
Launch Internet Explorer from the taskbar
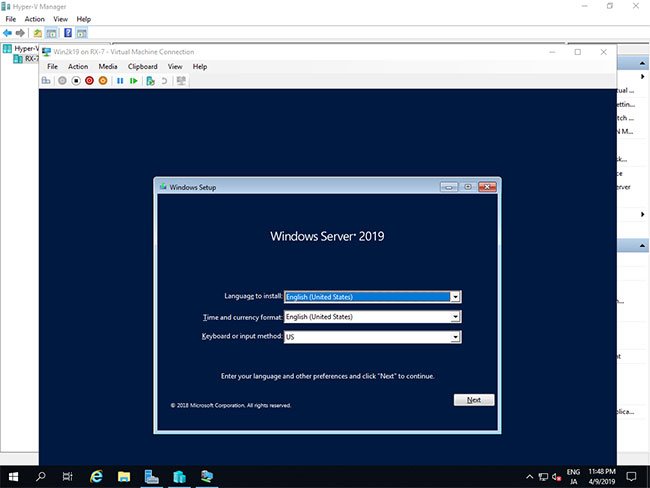(x=96, y=477)
